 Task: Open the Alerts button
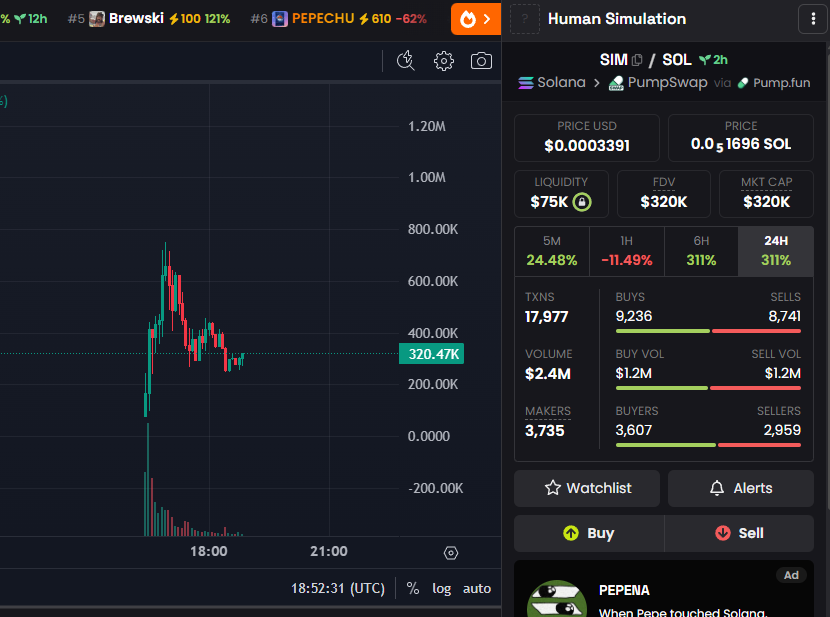tap(741, 488)
